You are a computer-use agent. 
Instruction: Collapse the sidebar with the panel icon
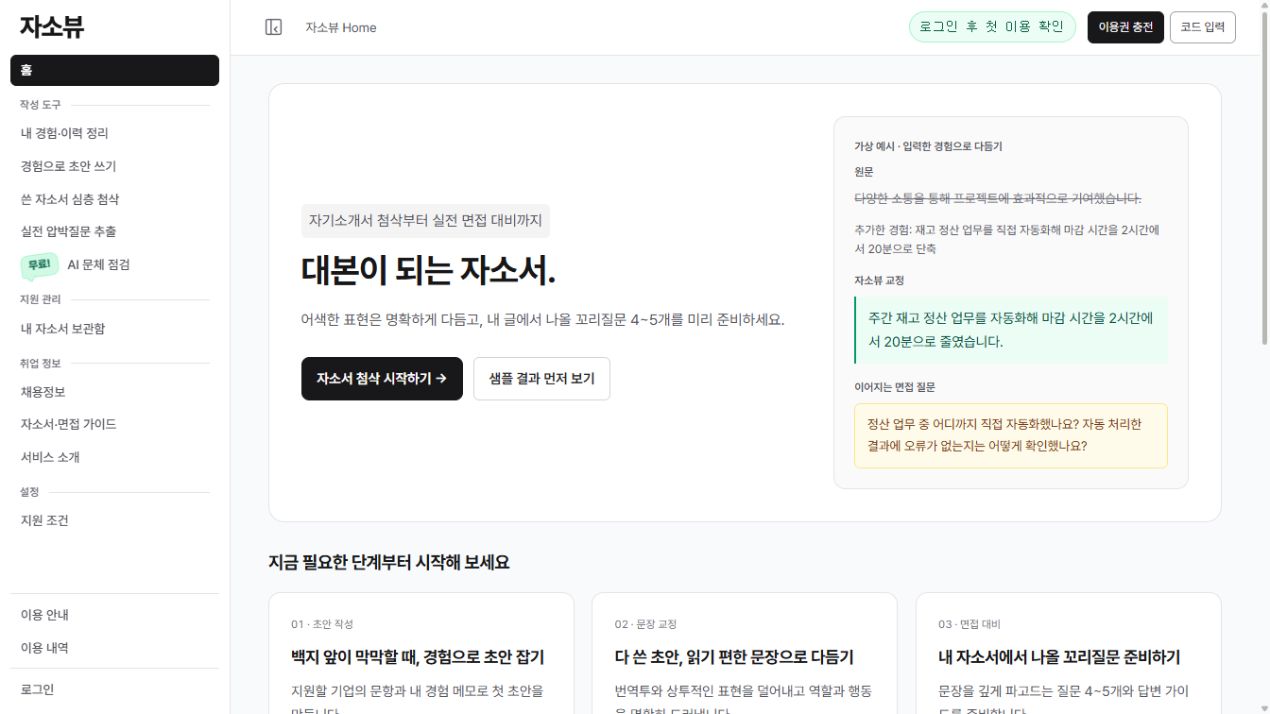(273, 27)
